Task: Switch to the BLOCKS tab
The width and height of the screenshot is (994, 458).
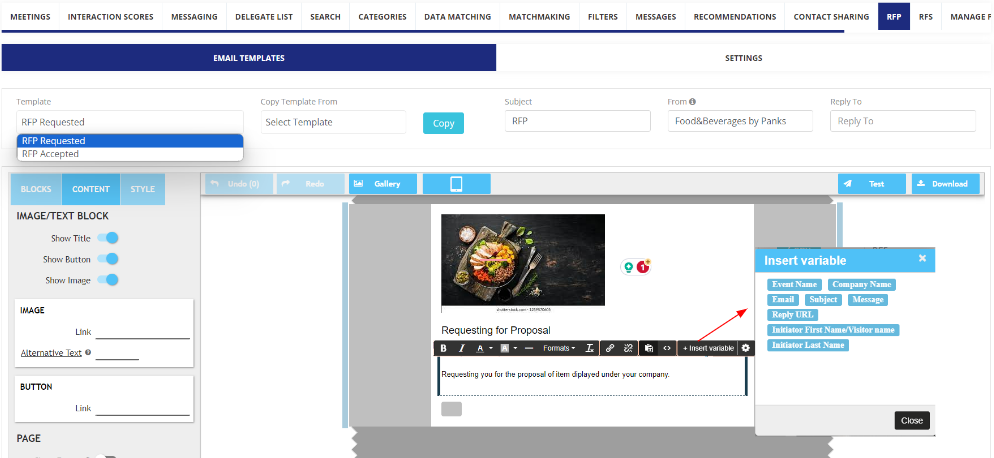Action: [x=36, y=189]
